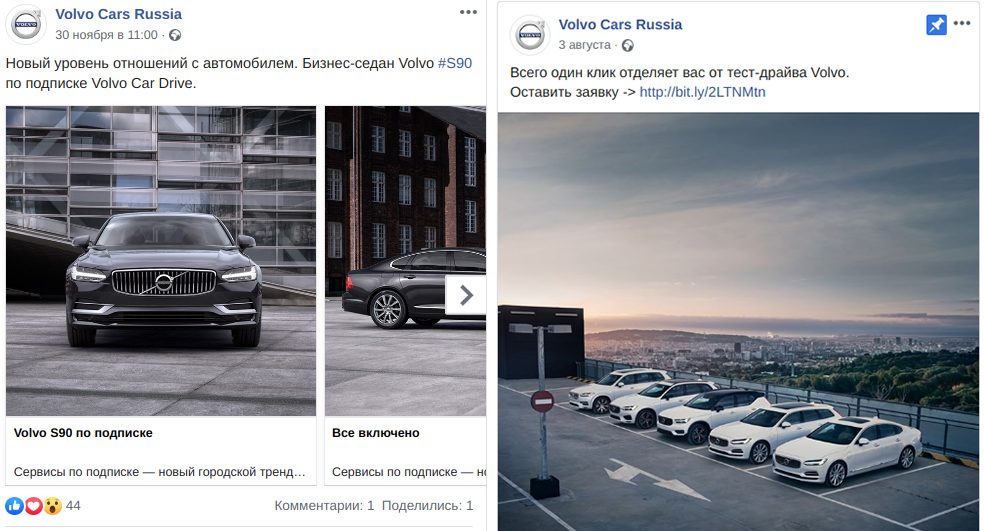The height and width of the screenshot is (531, 984).
Task: Open the white Volvo cars rooftop photo
Action: click(x=739, y=322)
